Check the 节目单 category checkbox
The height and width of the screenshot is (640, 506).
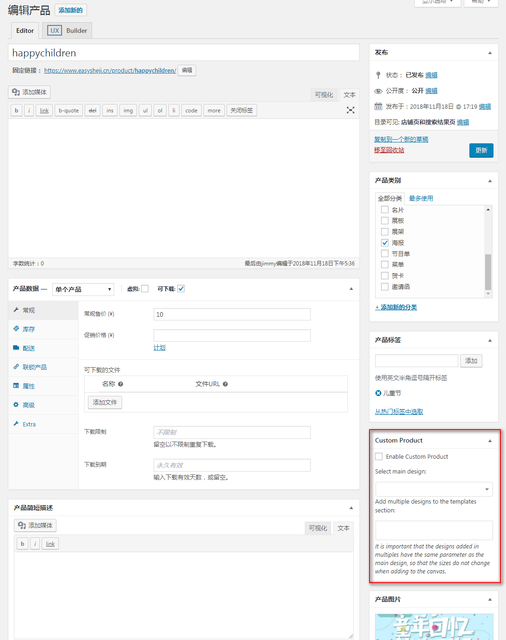(x=384, y=253)
